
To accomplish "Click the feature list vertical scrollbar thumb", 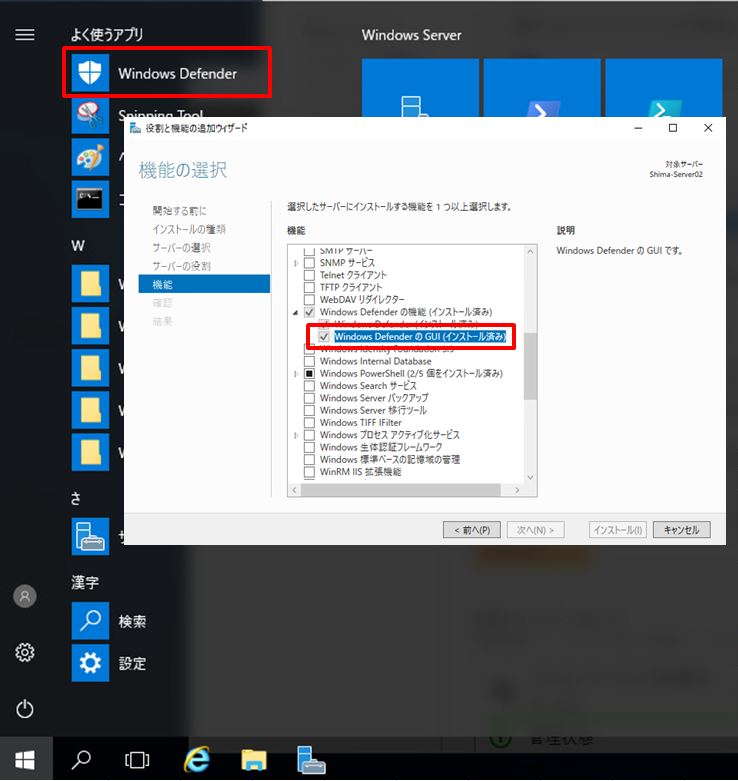I will (530, 366).
